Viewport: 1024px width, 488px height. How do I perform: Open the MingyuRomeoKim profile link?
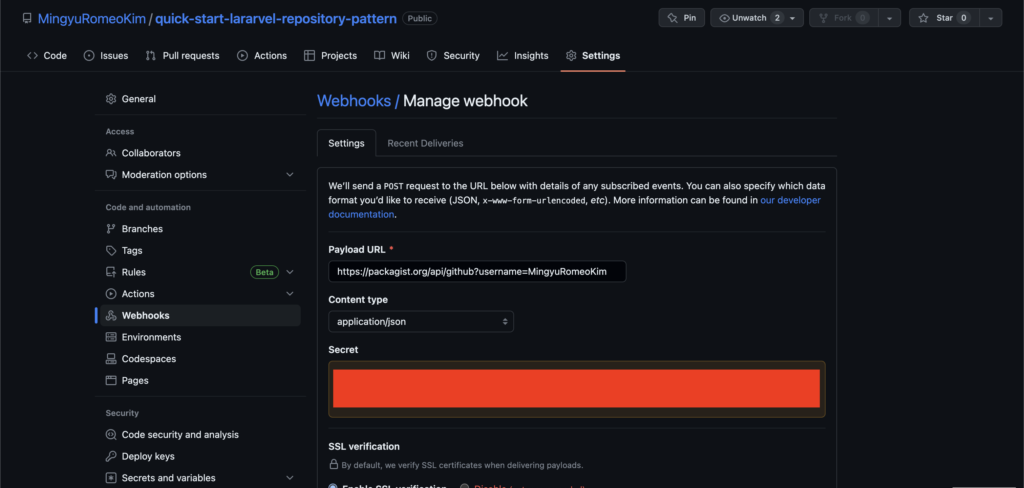91,18
